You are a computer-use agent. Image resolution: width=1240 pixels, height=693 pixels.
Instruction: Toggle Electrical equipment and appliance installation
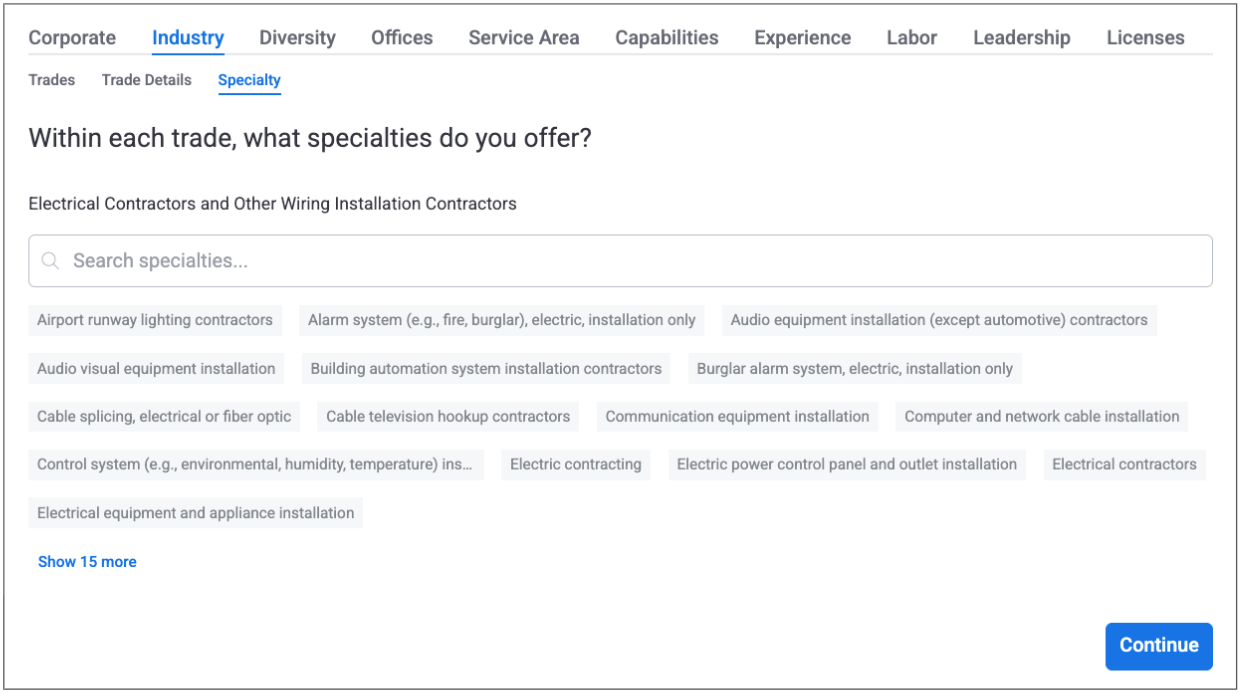click(x=196, y=513)
